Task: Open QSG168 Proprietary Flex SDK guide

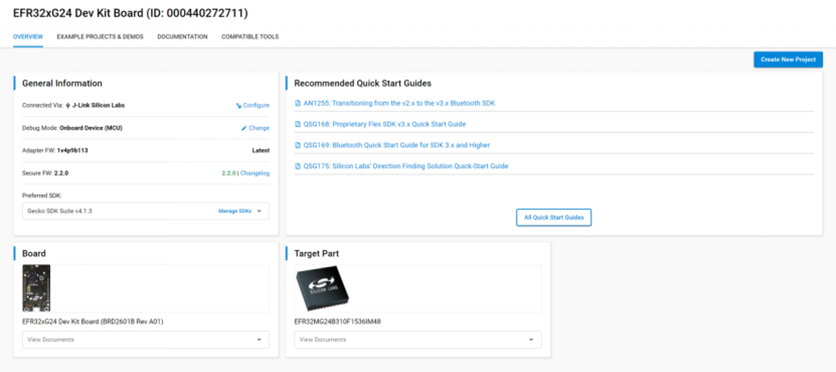Action: click(x=384, y=124)
